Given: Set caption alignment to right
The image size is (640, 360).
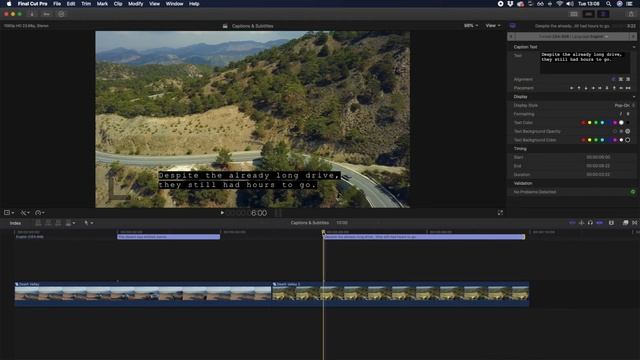Looking at the screenshot, I should [628, 79].
